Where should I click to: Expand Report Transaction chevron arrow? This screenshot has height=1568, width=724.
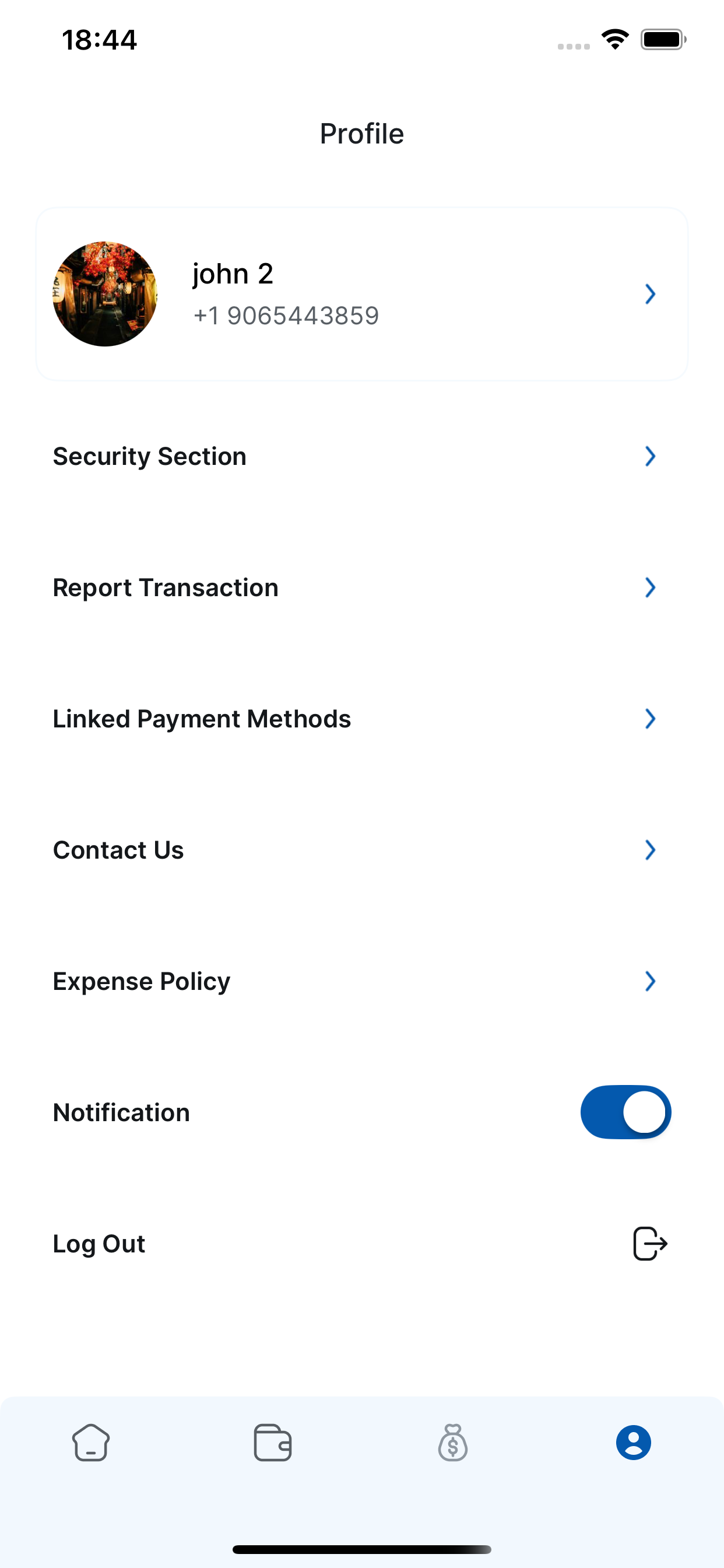point(650,587)
